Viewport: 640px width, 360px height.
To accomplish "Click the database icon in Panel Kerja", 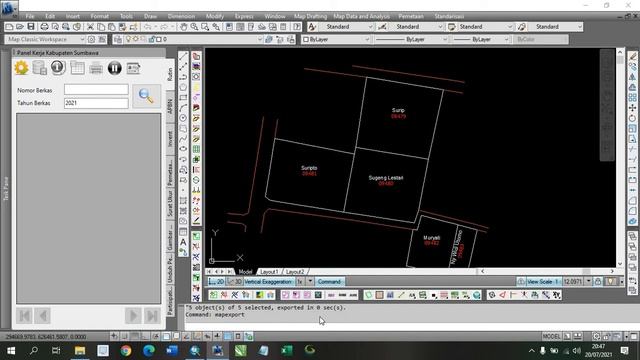I will tap(40, 68).
